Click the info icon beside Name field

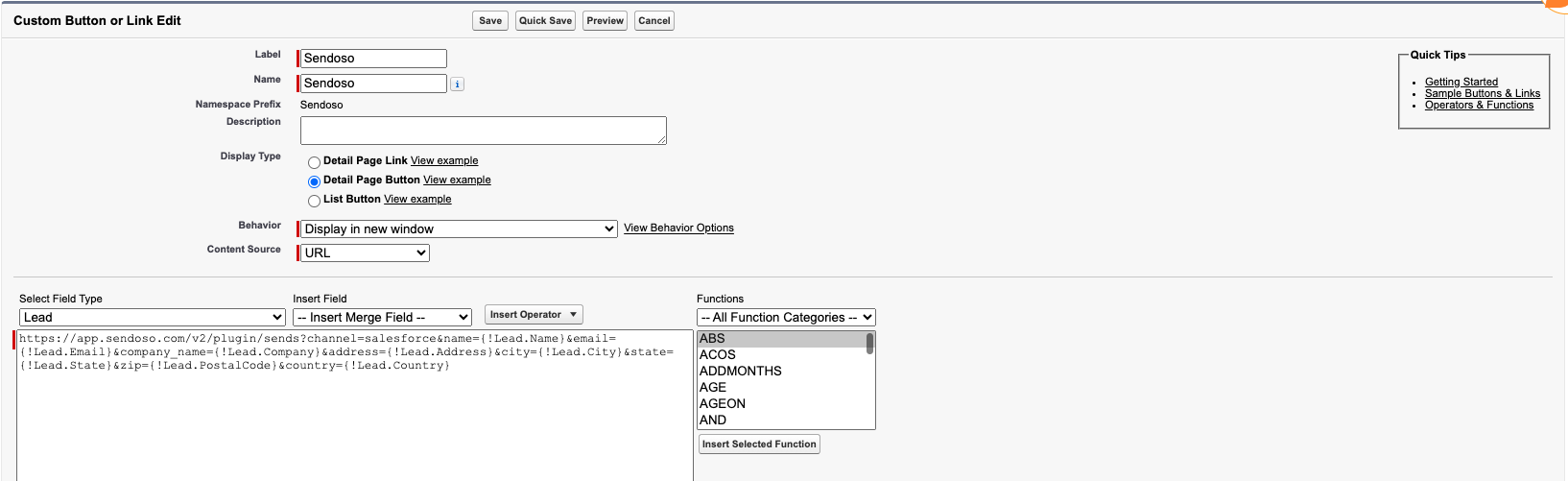[458, 84]
